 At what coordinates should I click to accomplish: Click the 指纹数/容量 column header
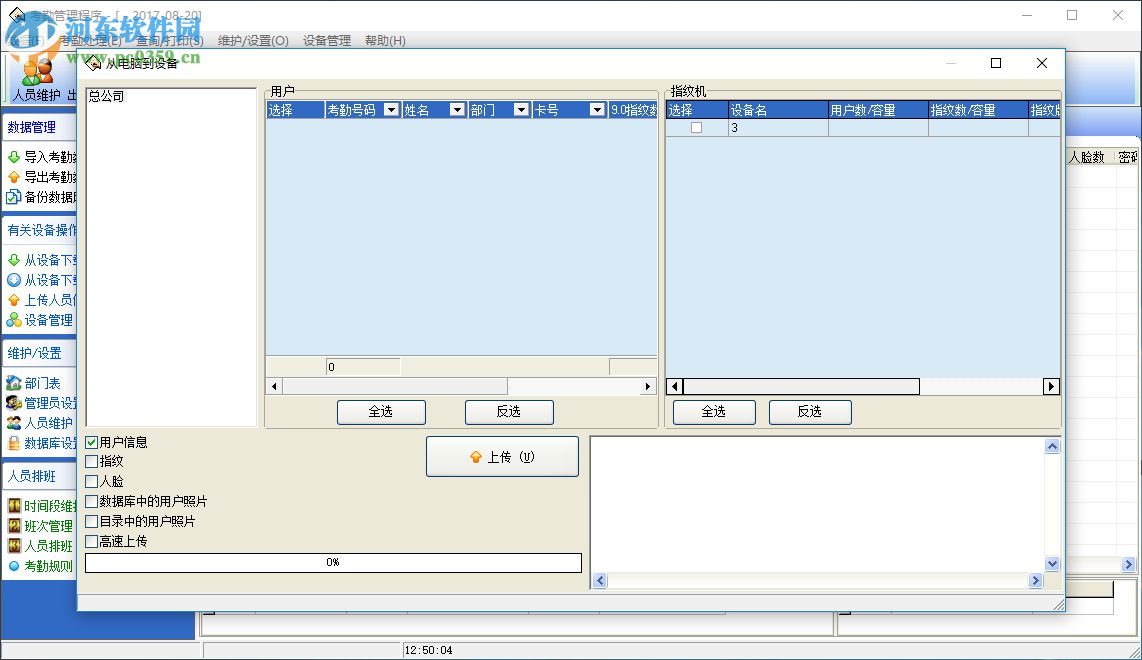[x=977, y=110]
